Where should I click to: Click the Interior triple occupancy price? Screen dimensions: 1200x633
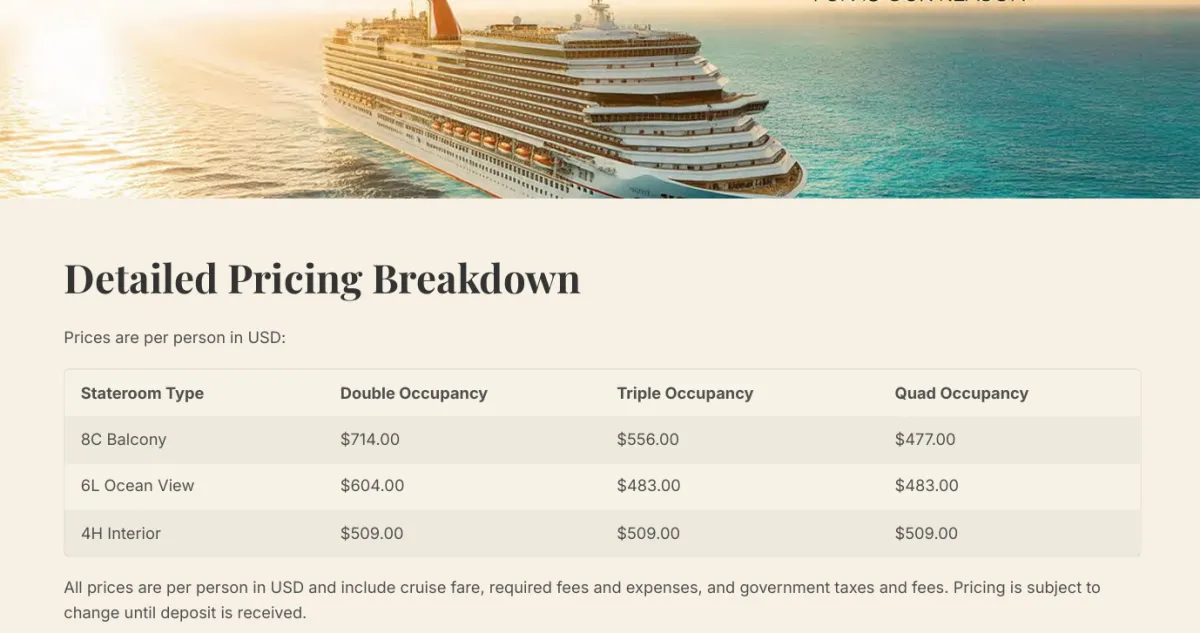coord(648,533)
